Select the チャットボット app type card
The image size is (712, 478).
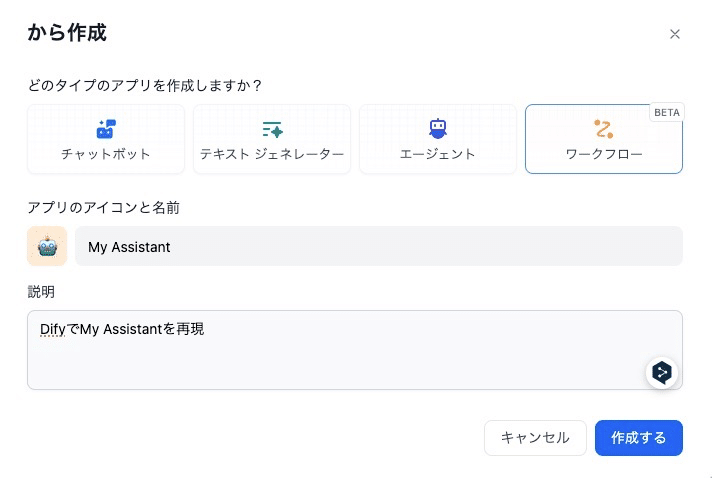tap(106, 139)
